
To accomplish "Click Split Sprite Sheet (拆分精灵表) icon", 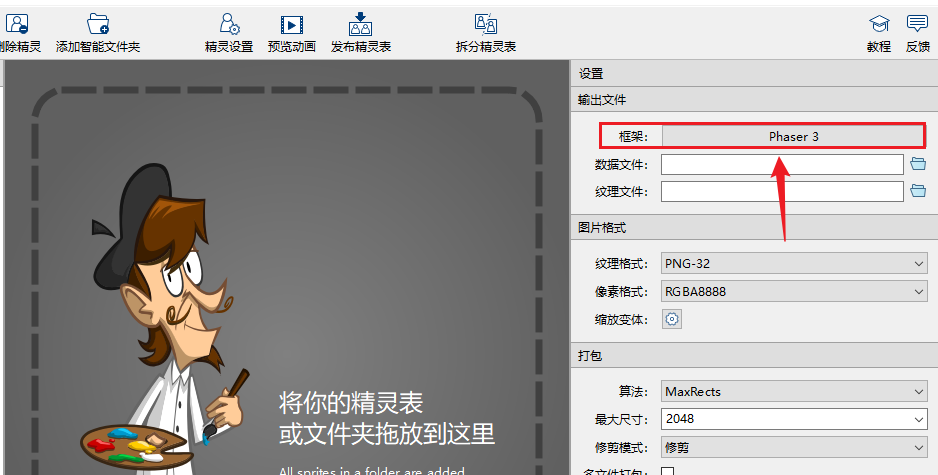I will (x=486, y=25).
